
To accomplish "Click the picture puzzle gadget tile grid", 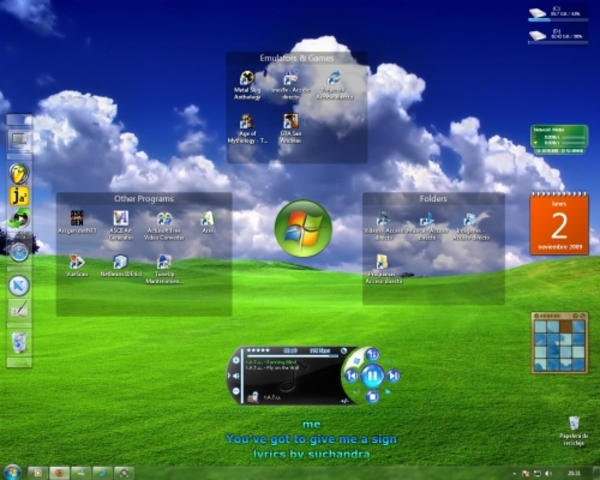I will (559, 346).
